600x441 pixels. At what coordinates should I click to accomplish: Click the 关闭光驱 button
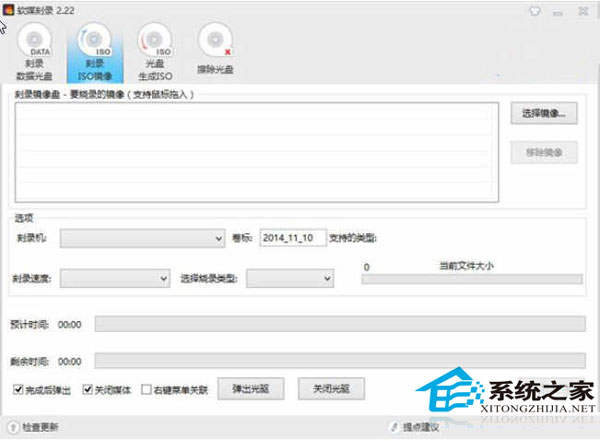(331, 389)
